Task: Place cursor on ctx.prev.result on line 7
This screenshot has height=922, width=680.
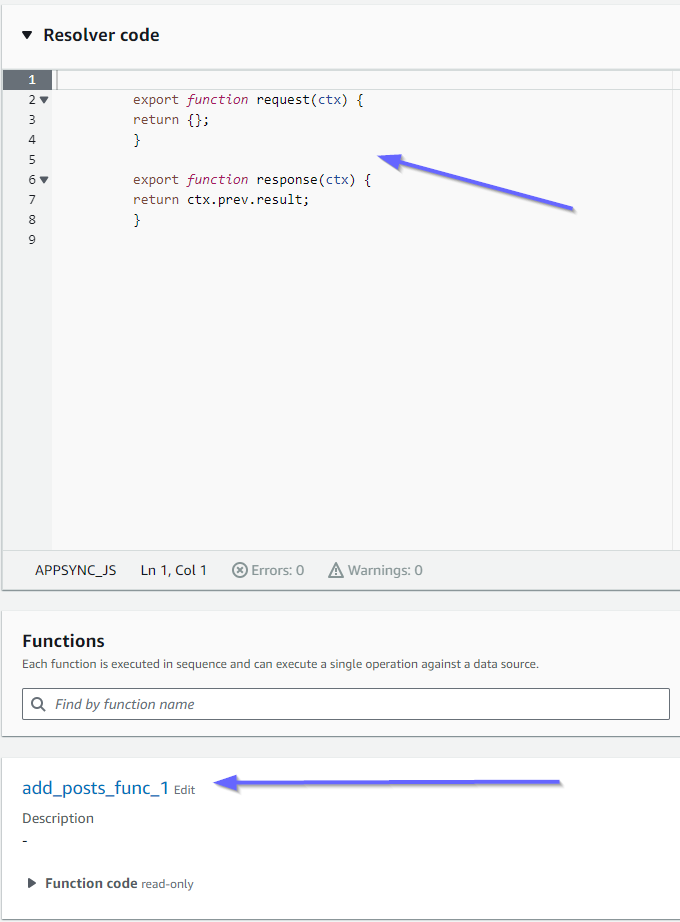Action: pyautogui.click(x=250, y=199)
